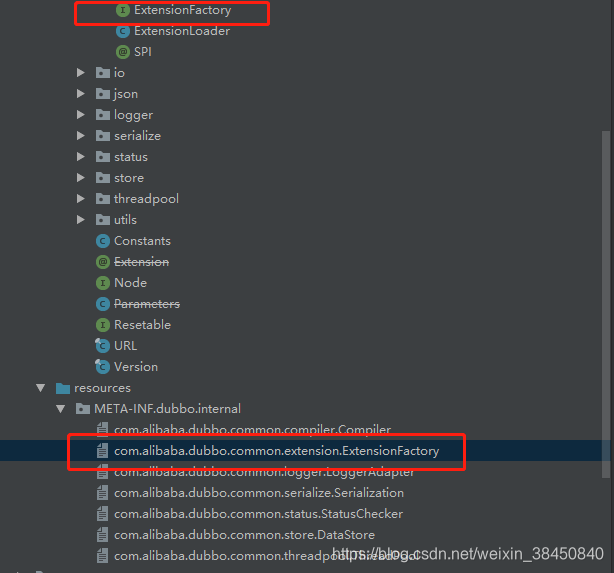Image resolution: width=614 pixels, height=573 pixels.
Task: Select the deprecated Extension entry
Action: (x=142, y=262)
